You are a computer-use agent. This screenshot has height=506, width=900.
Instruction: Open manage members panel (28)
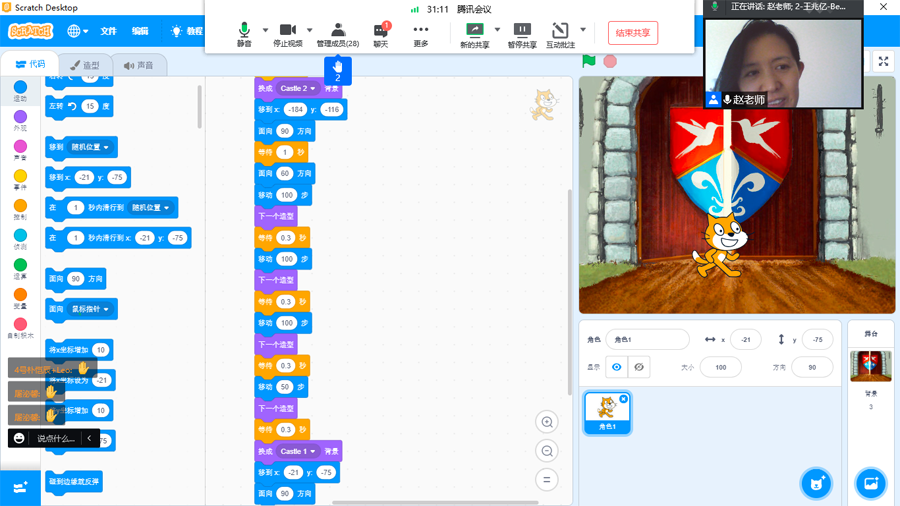(338, 34)
